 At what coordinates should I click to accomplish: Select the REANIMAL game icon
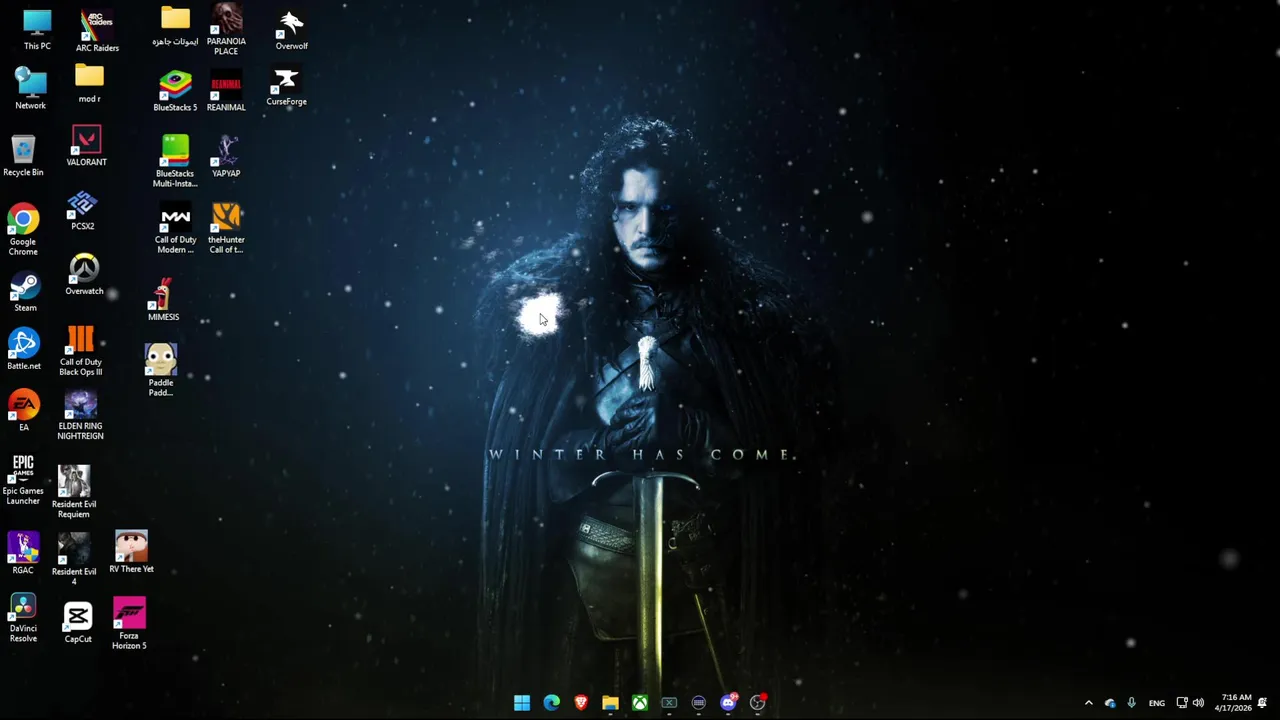coord(226,91)
